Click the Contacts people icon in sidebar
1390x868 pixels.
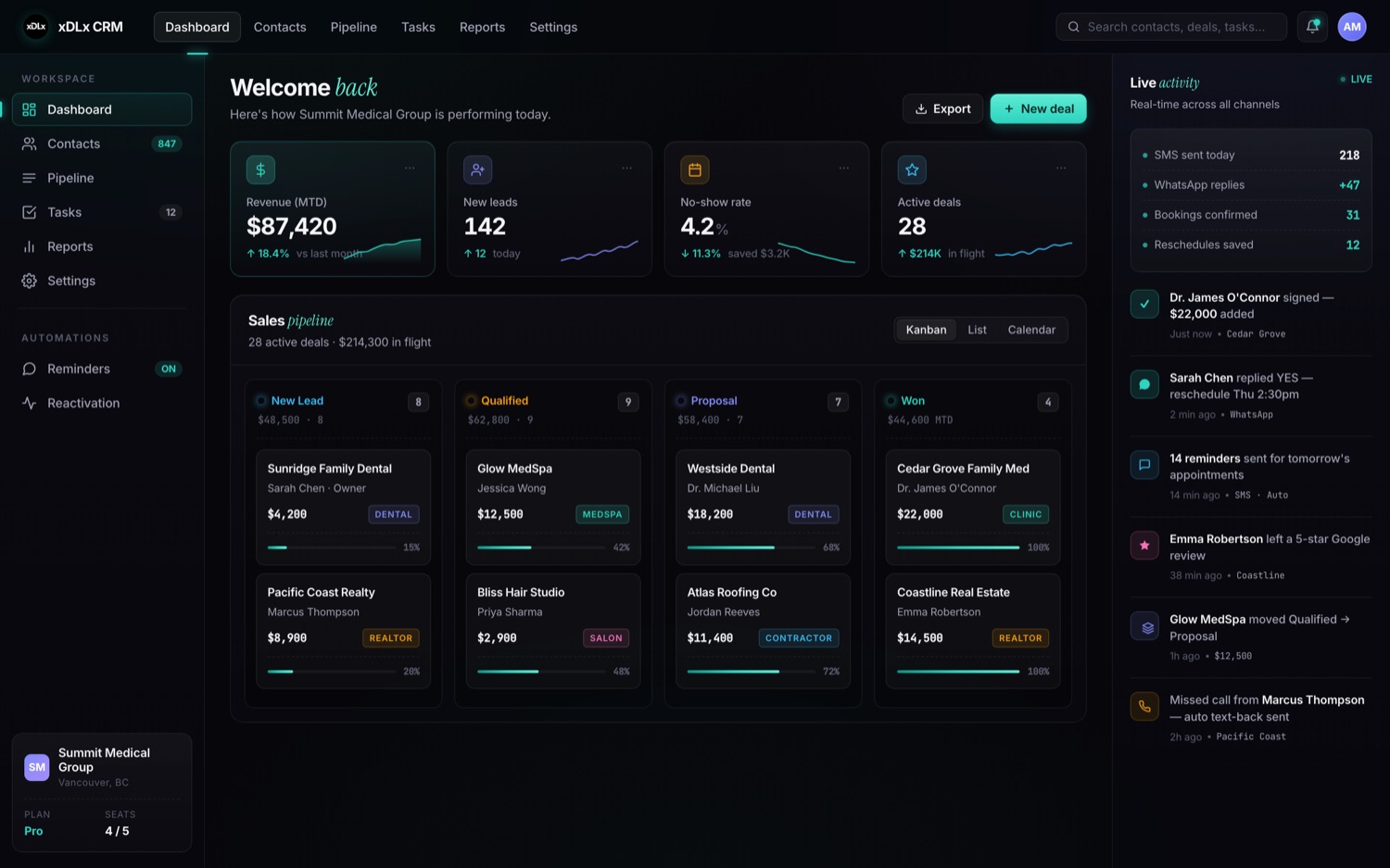(x=30, y=144)
